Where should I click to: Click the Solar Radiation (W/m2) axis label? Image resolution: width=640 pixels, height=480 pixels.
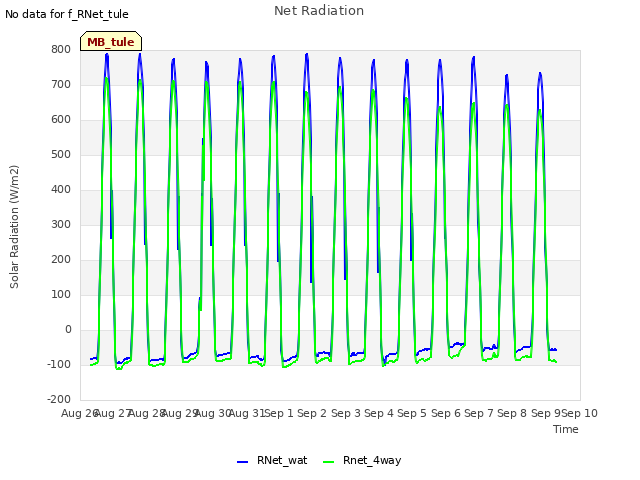pos(14,227)
